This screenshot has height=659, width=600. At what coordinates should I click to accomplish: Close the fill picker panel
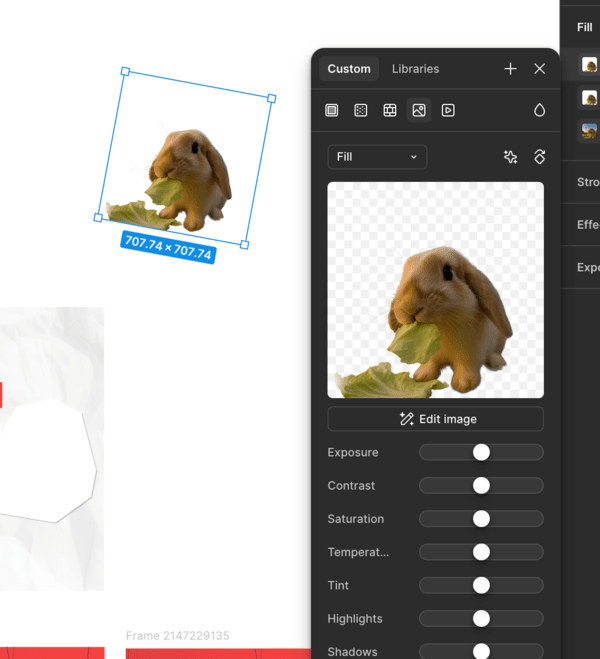(540, 69)
